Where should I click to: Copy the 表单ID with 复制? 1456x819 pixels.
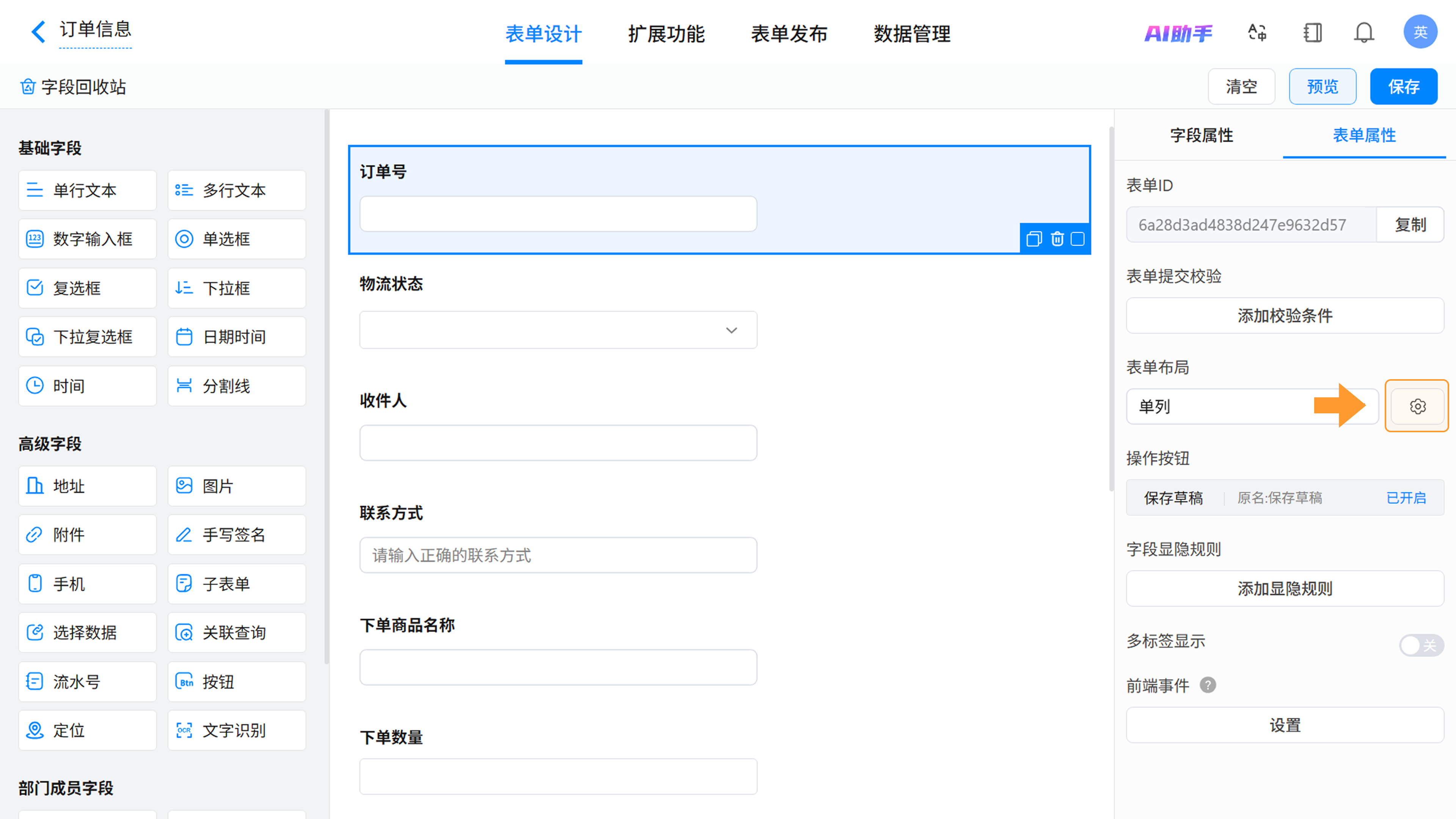click(x=1410, y=225)
